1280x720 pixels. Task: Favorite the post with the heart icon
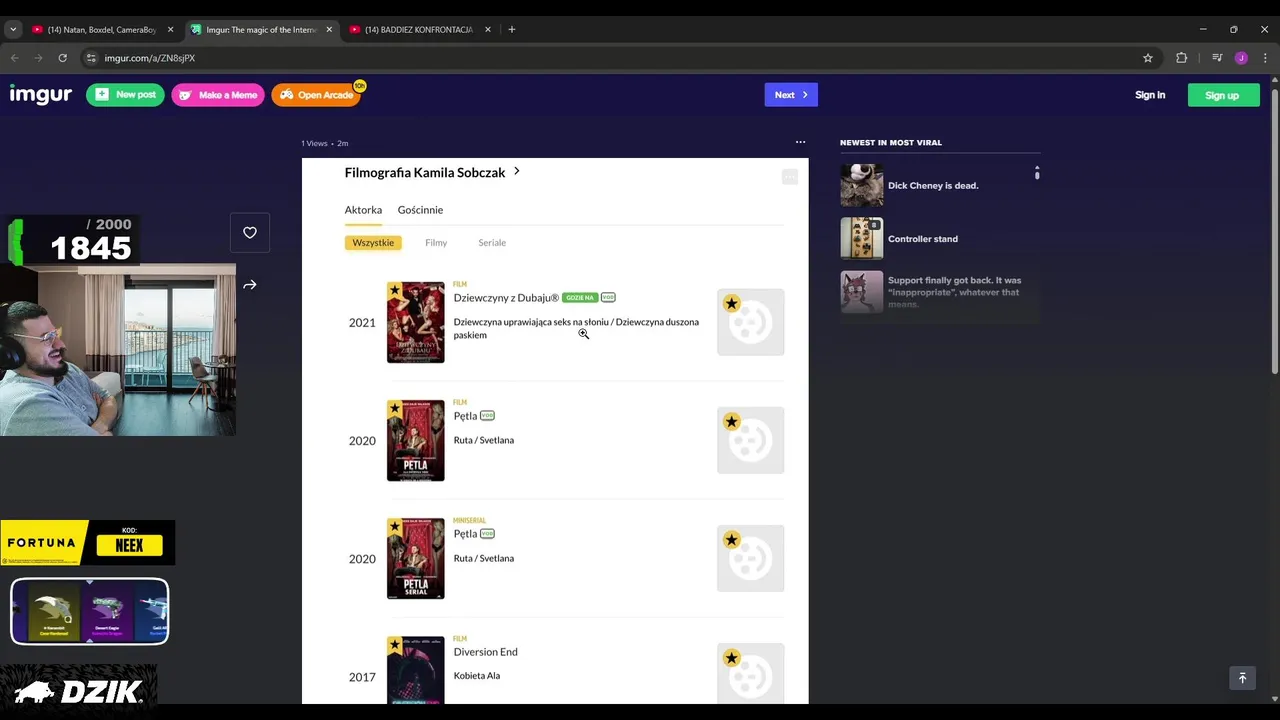(250, 233)
